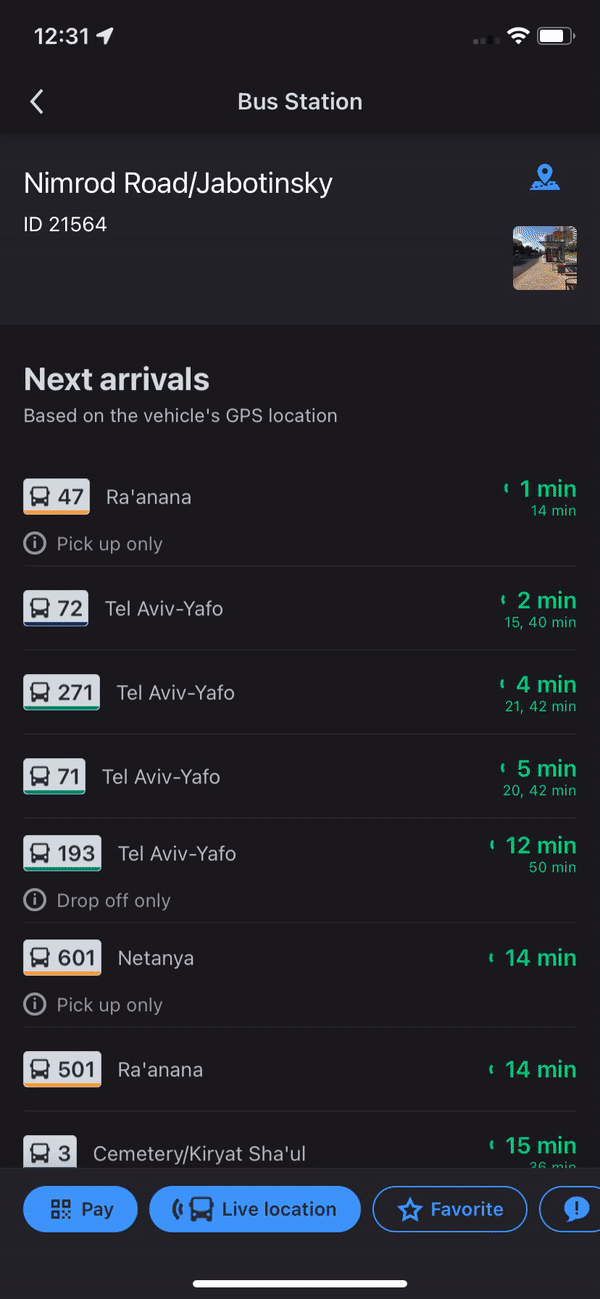Tap info icon under line 601
Viewport: 600px width, 1299px height.
click(x=35, y=1005)
